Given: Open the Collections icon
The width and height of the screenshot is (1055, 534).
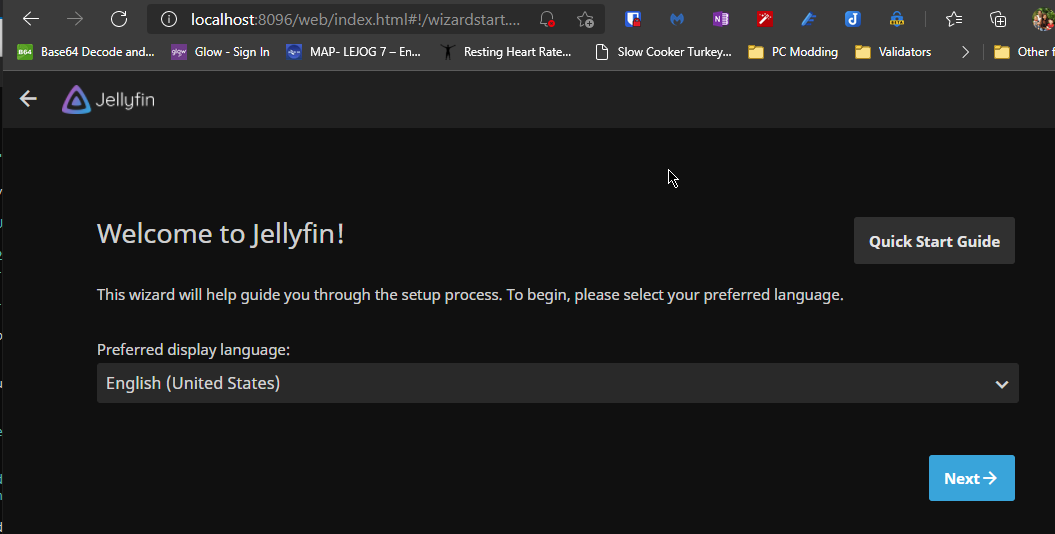Looking at the screenshot, I should tap(998, 19).
